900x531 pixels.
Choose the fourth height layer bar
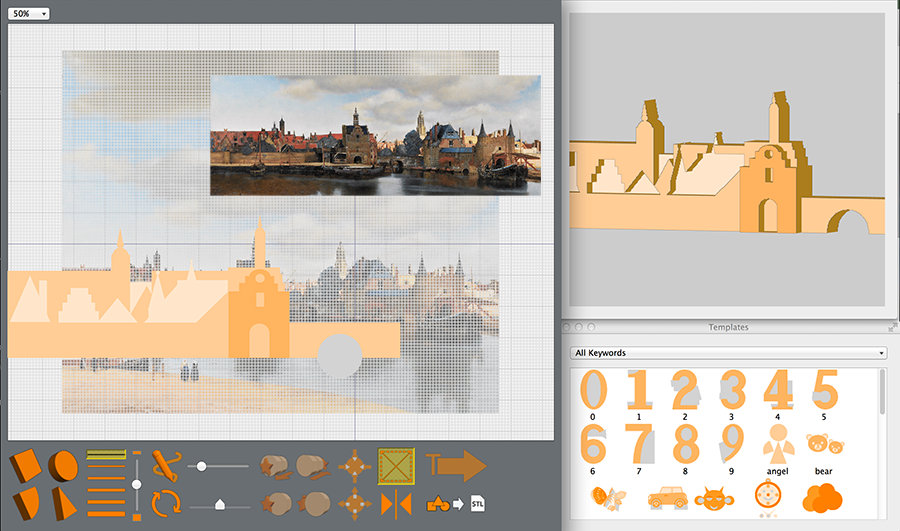[106, 491]
